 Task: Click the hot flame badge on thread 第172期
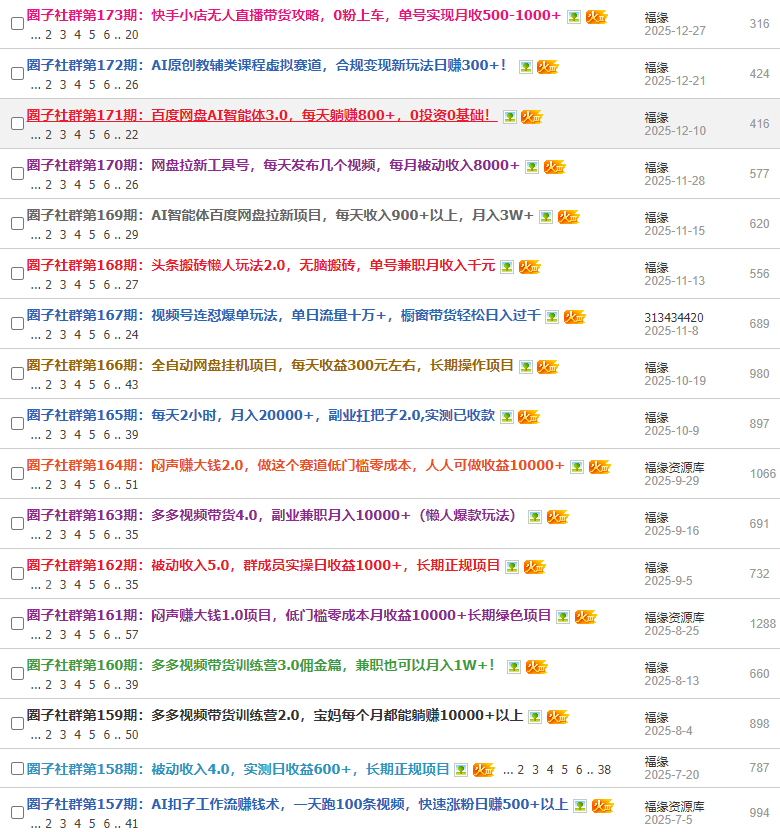(x=548, y=67)
